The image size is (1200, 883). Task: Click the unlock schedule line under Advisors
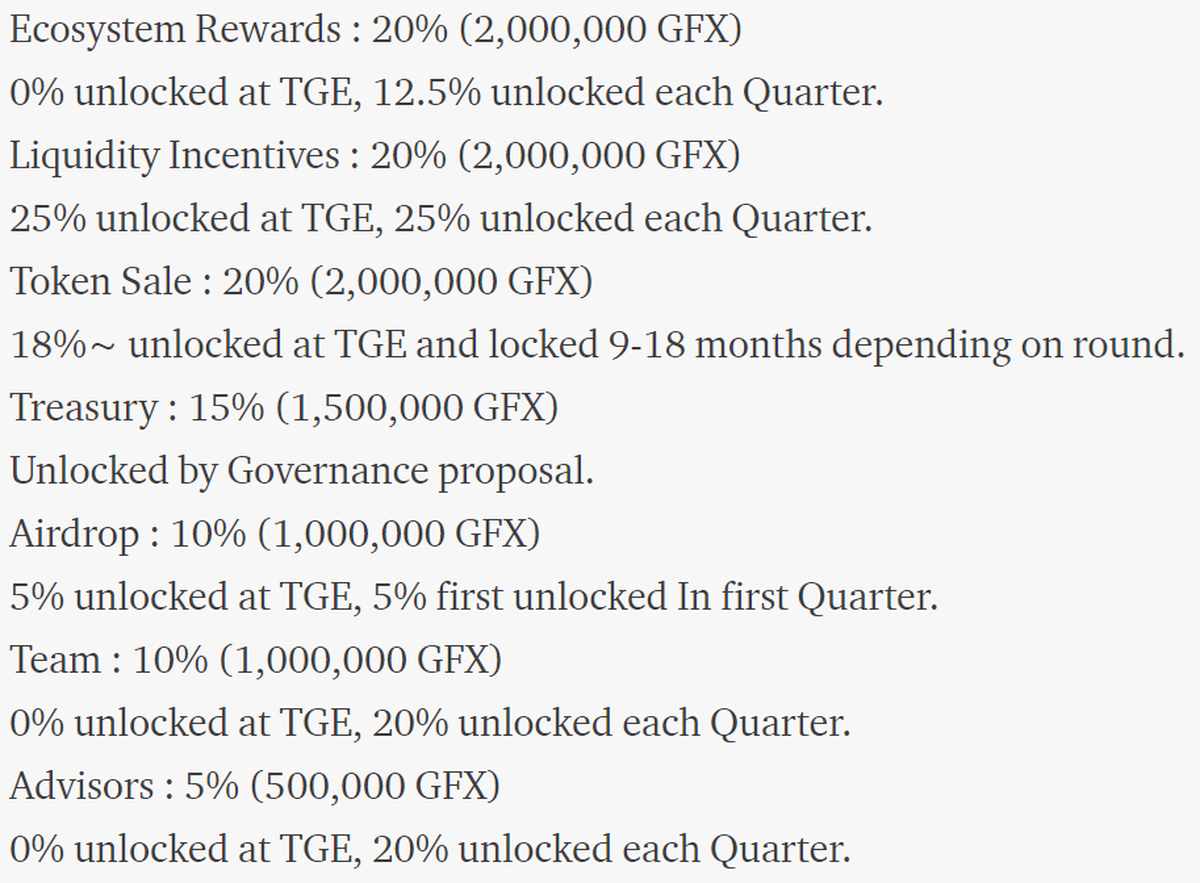[430, 849]
